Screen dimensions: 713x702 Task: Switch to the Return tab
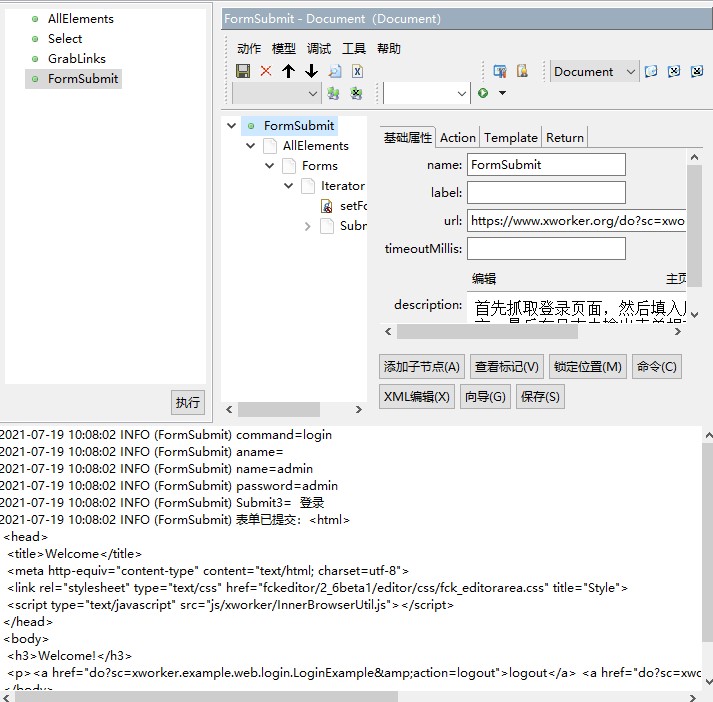point(565,138)
